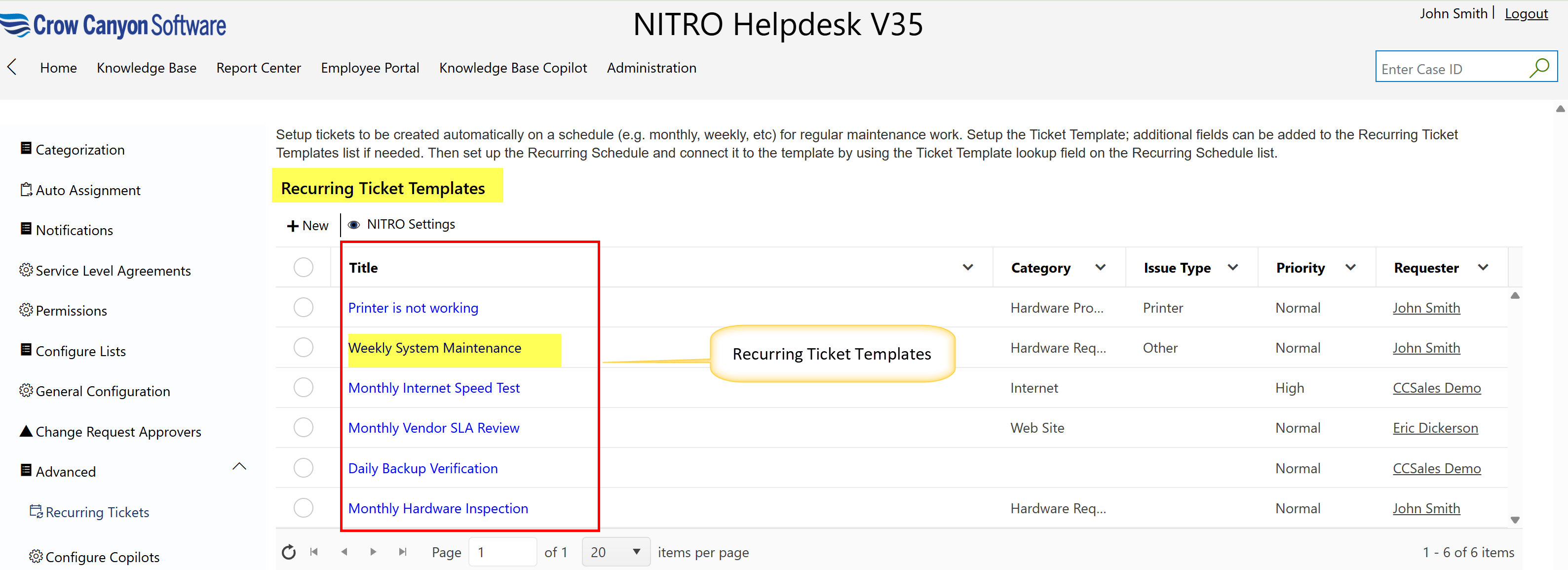The width and height of the screenshot is (1568, 570).
Task: Select the Printer is not working row circle
Action: coord(303,307)
